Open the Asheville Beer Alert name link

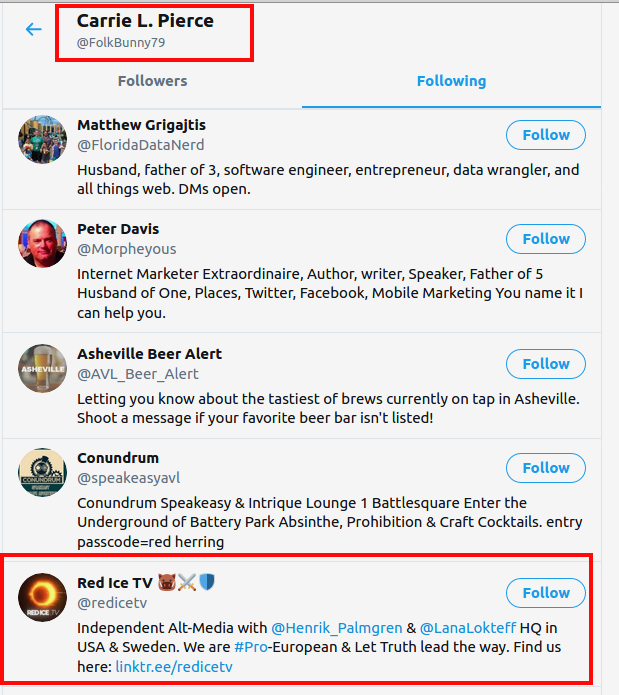click(149, 354)
